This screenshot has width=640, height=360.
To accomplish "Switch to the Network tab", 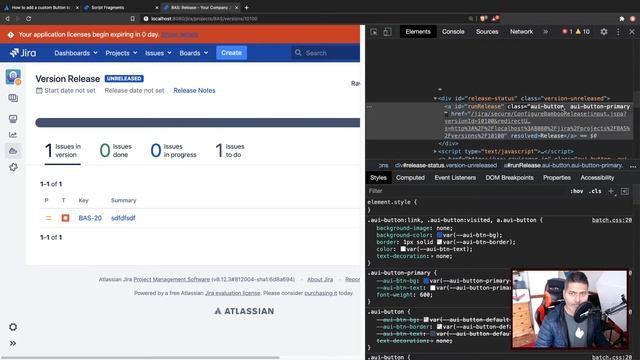I will coord(521,31).
